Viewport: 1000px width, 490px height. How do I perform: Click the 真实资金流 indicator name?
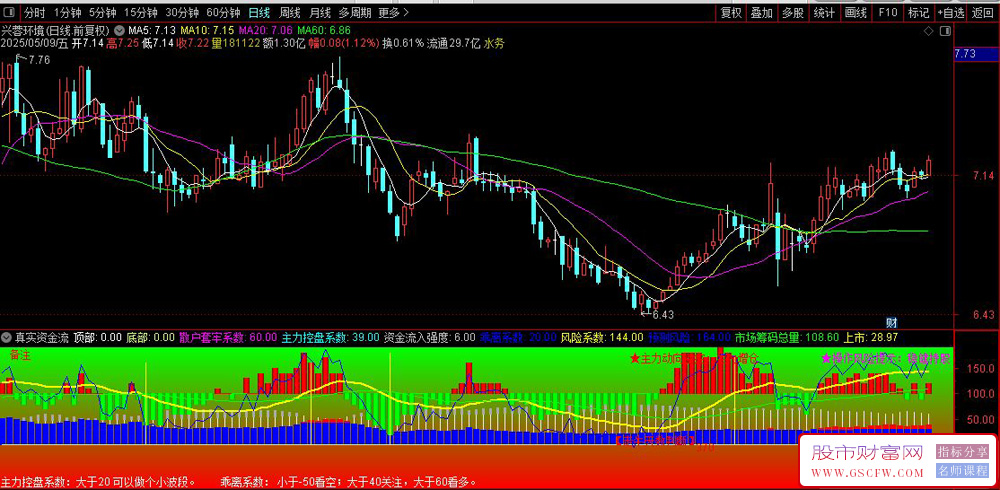42,337
